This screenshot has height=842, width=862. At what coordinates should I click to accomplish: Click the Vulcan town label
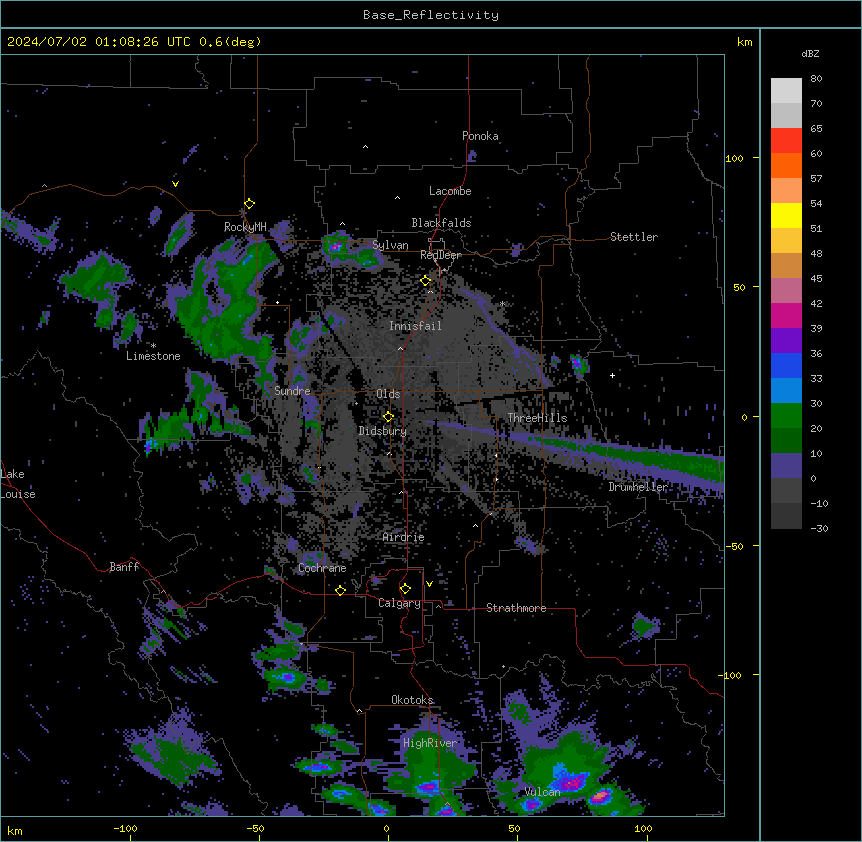coord(543,791)
